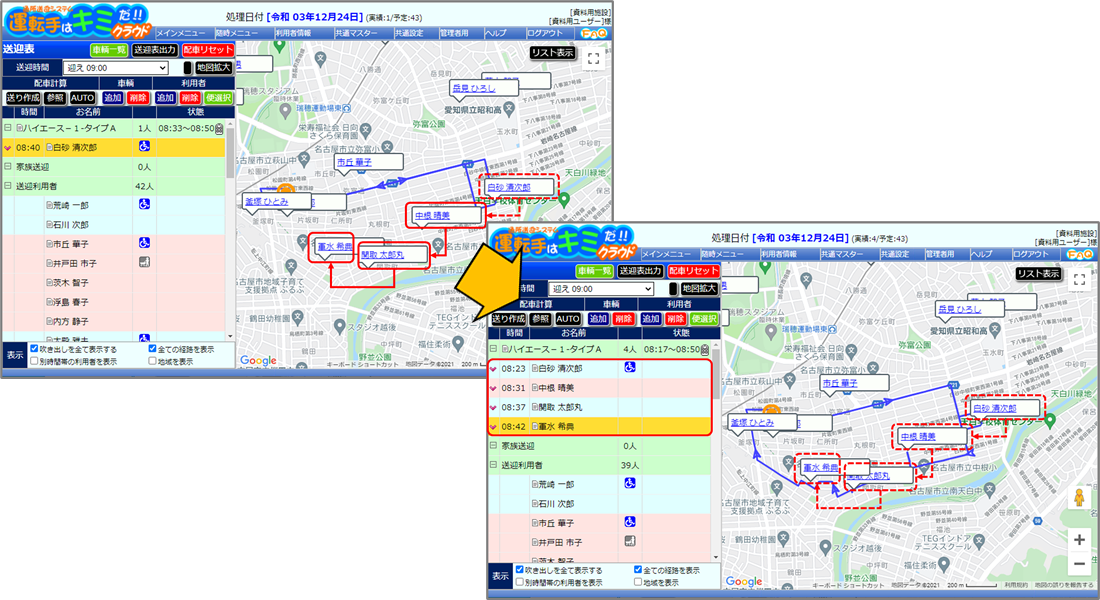The image size is (1100, 600).
Task: Collapse the 送迎利用者 39人 group
Action: [493, 465]
